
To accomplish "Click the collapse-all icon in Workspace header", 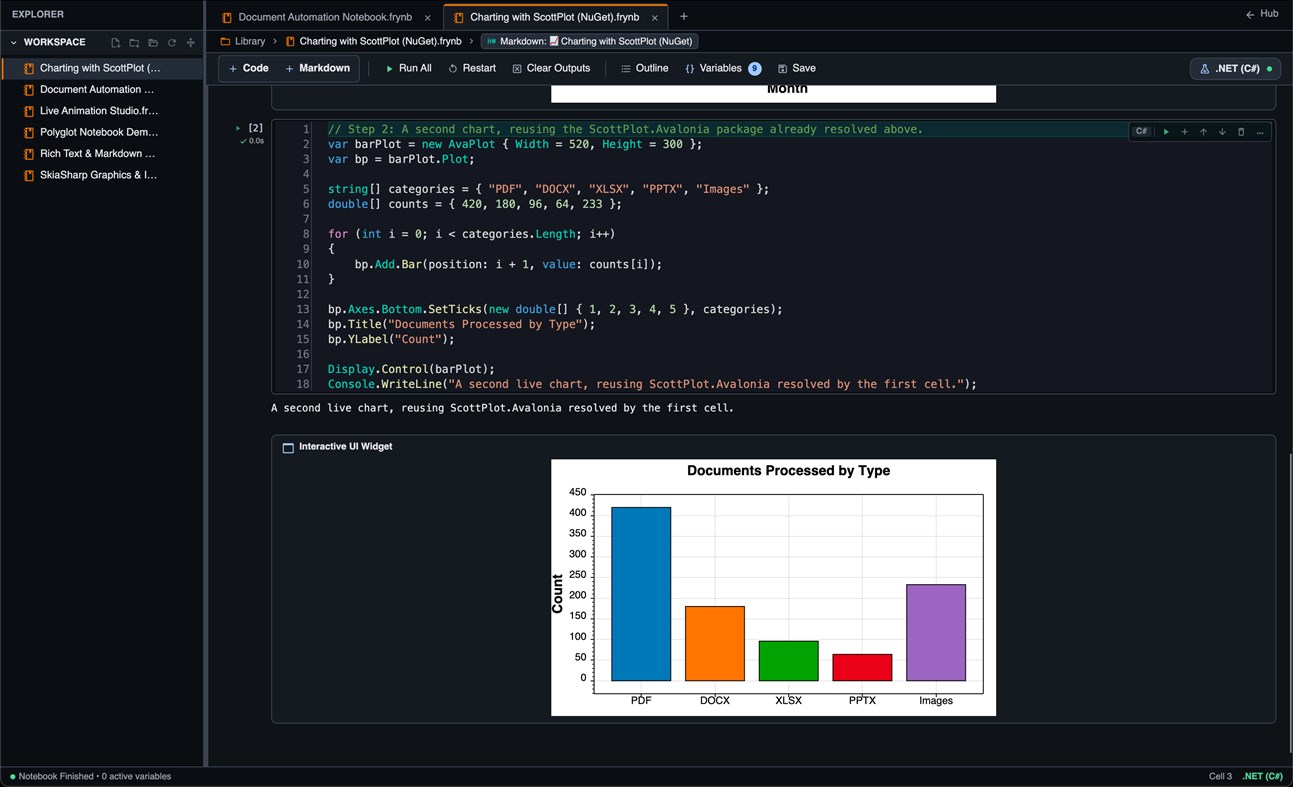I will pyautogui.click(x=191, y=43).
